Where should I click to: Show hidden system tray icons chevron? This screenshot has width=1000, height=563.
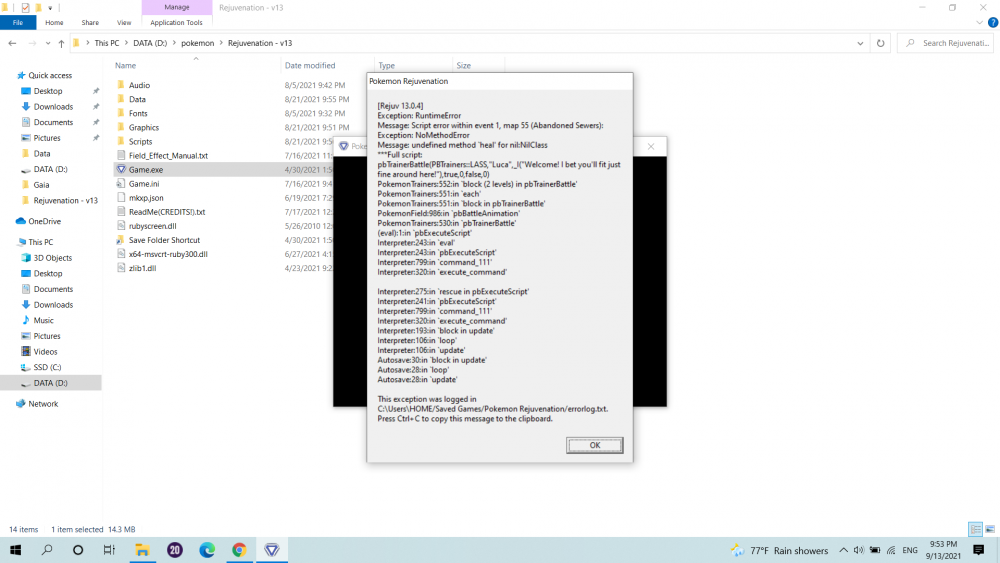[x=843, y=550]
